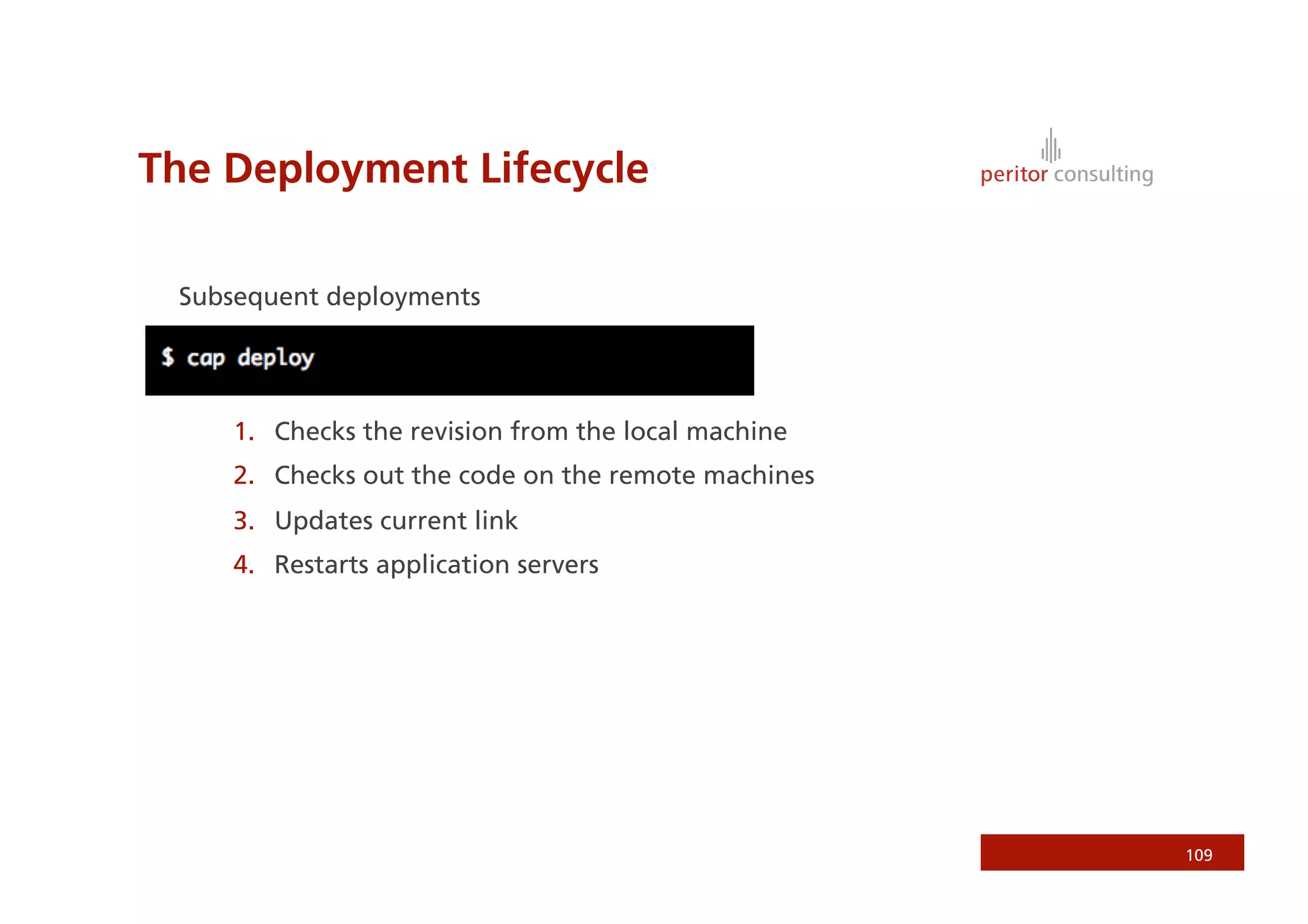
Task: Click the page number 109 box
Action: [1112, 852]
